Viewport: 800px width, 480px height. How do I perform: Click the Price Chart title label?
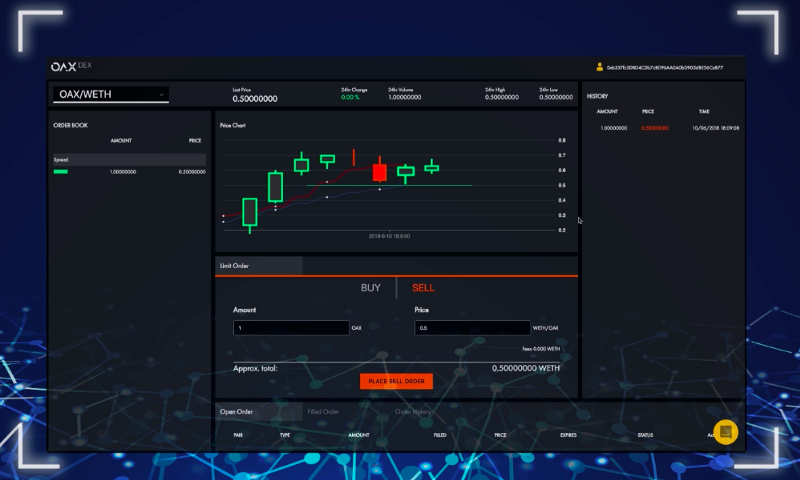(x=233, y=125)
